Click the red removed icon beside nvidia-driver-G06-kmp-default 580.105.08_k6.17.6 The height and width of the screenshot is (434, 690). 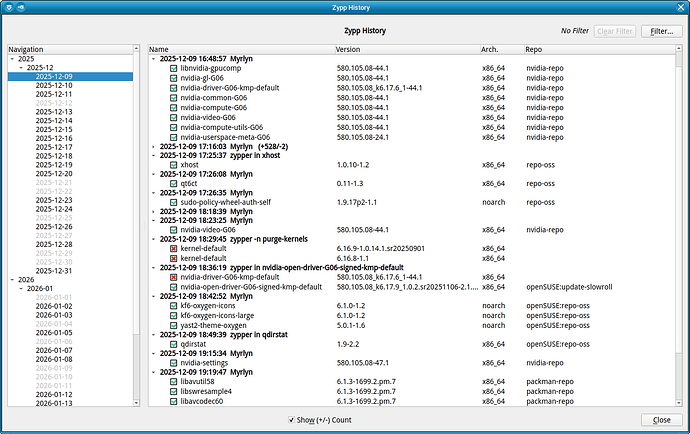(173, 277)
